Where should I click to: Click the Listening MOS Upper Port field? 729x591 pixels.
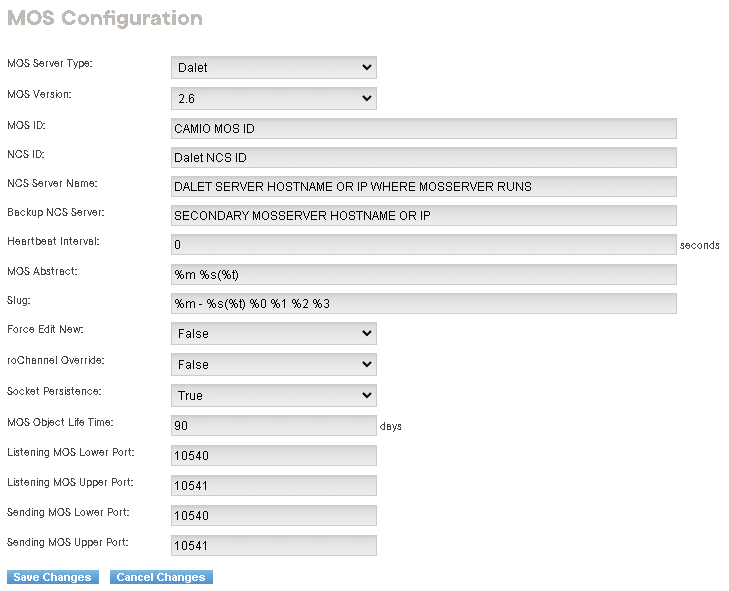point(273,486)
